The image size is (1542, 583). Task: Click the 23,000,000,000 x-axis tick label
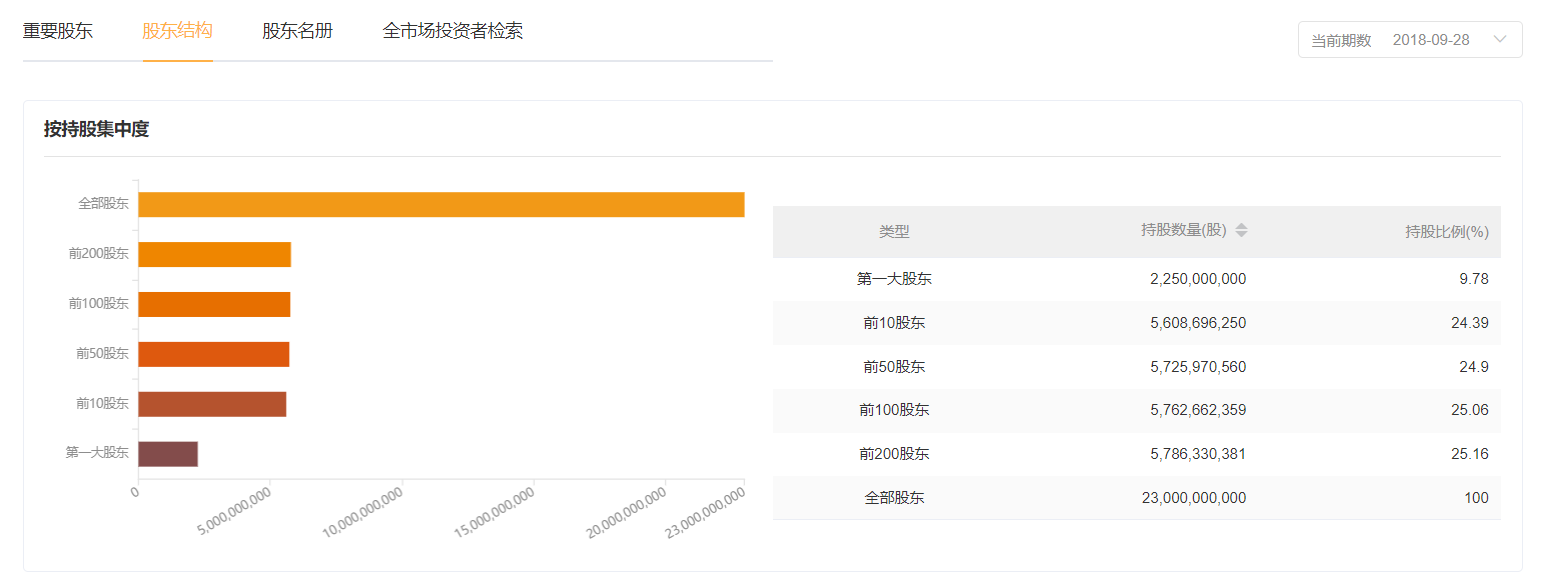click(x=705, y=512)
